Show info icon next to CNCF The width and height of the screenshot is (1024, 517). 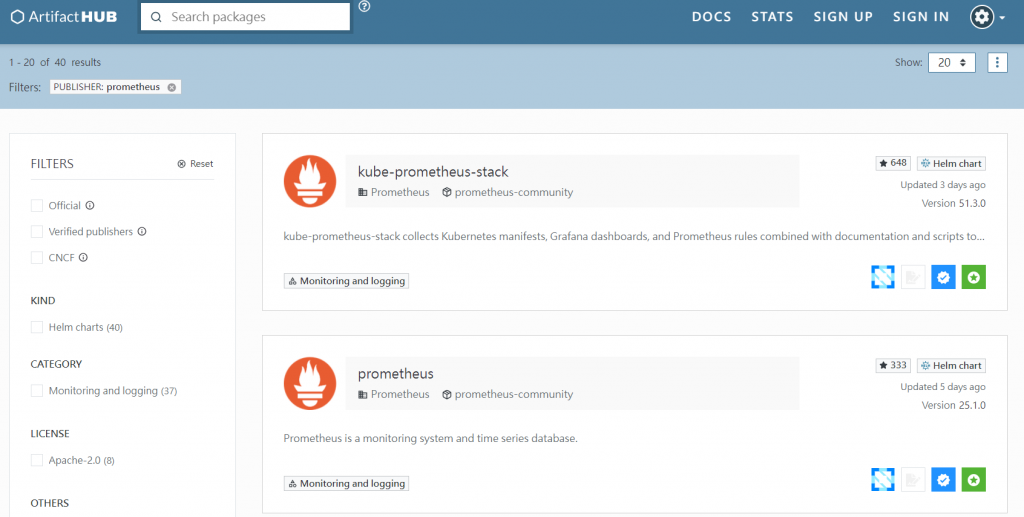(84, 258)
